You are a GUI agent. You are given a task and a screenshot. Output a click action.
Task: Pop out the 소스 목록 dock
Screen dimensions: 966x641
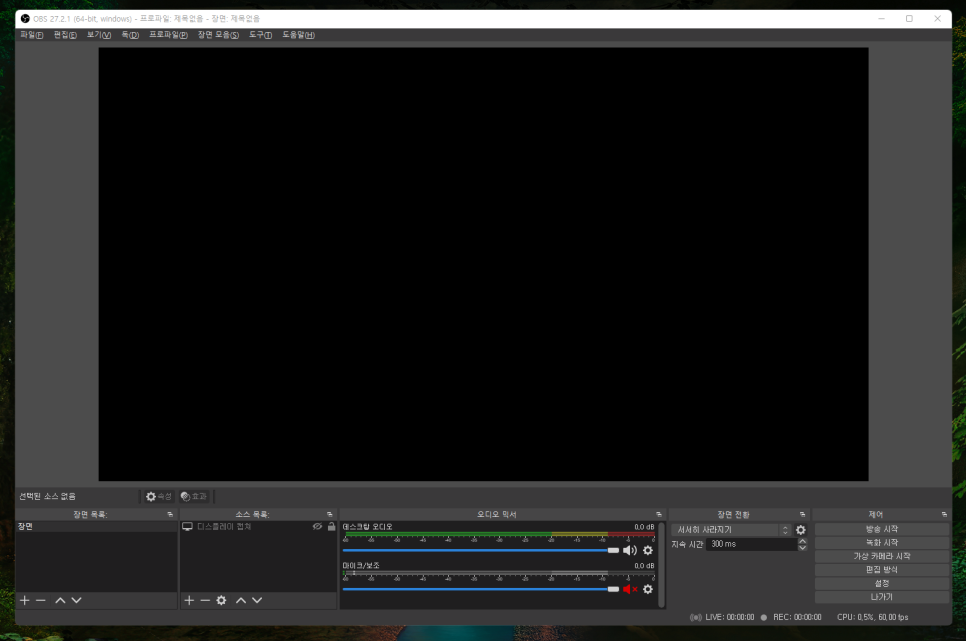coord(330,514)
